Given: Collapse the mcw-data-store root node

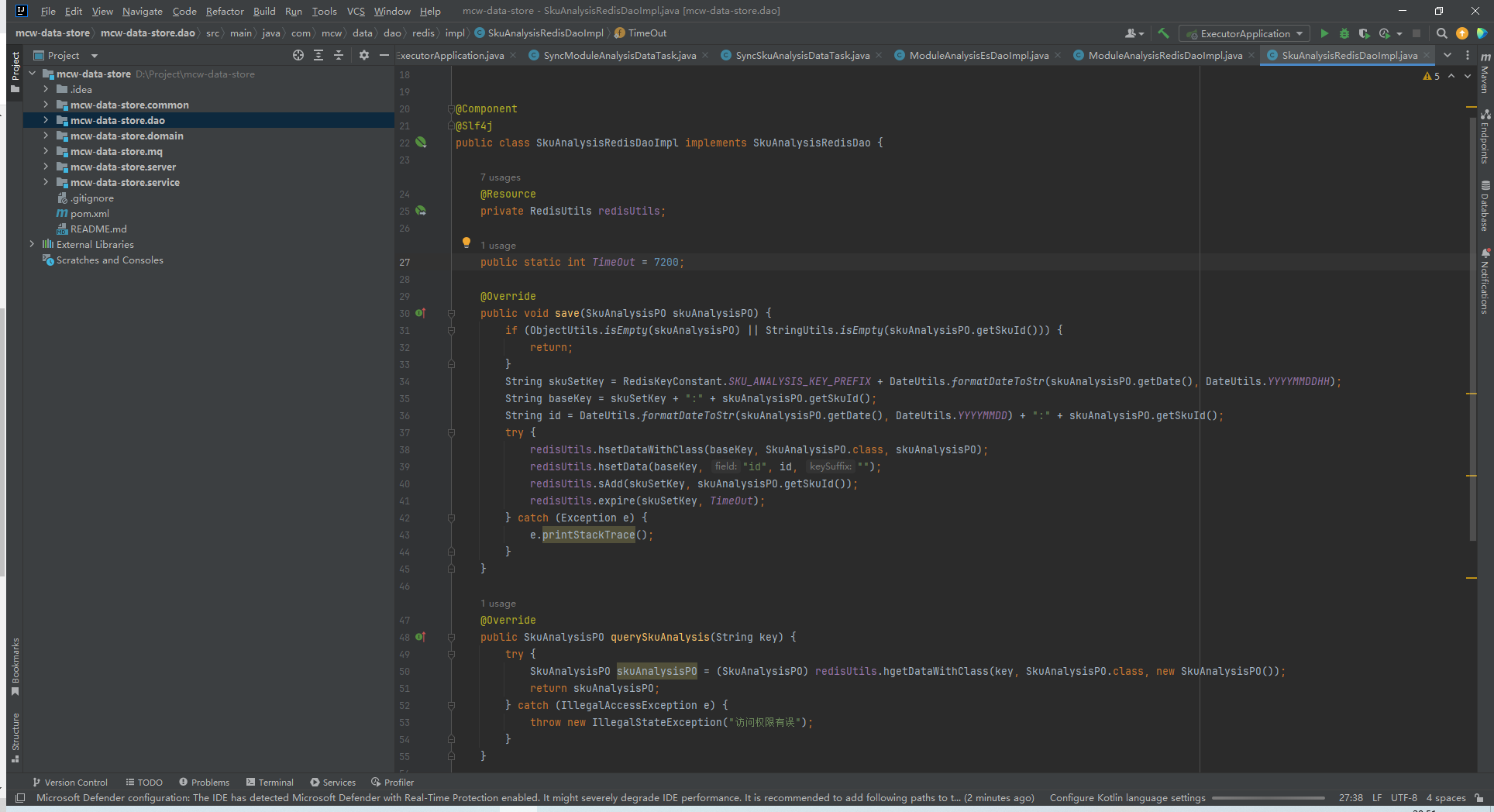Looking at the screenshot, I should click(32, 74).
